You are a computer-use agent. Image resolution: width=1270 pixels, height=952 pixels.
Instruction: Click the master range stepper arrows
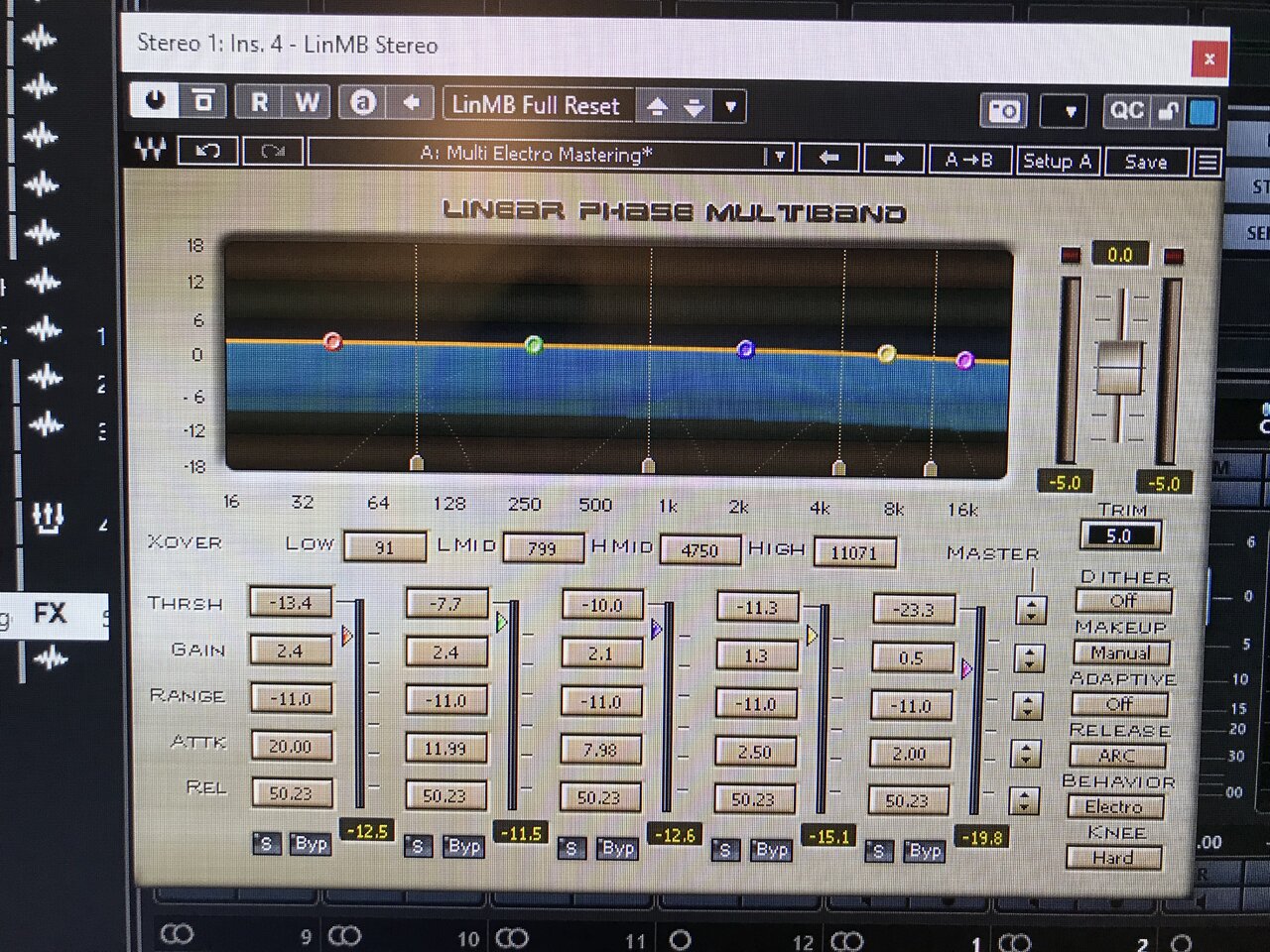[x=1028, y=706]
